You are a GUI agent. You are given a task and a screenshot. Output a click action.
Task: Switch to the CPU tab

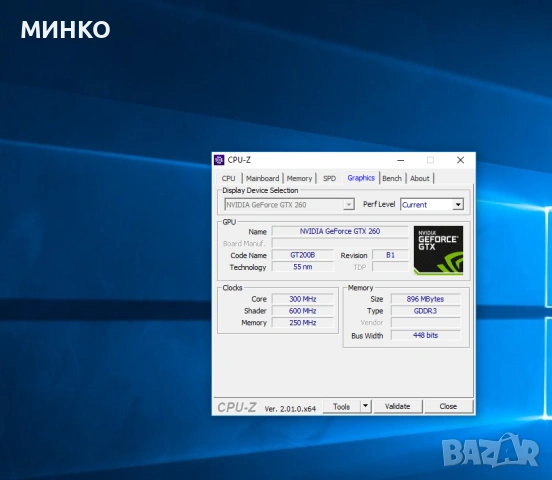pyautogui.click(x=228, y=178)
